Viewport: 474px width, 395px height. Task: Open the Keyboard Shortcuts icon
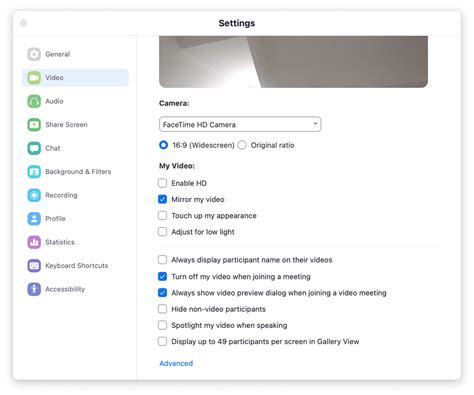34,266
